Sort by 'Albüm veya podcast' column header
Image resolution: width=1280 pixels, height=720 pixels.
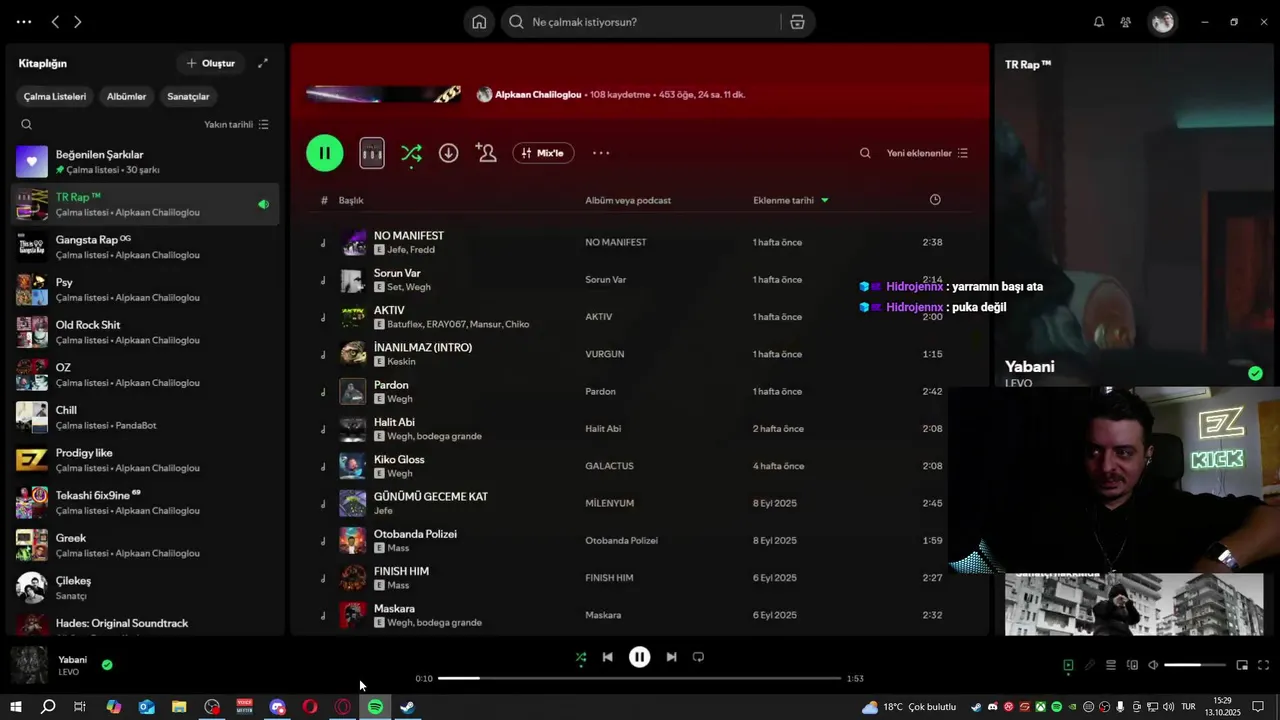click(628, 200)
